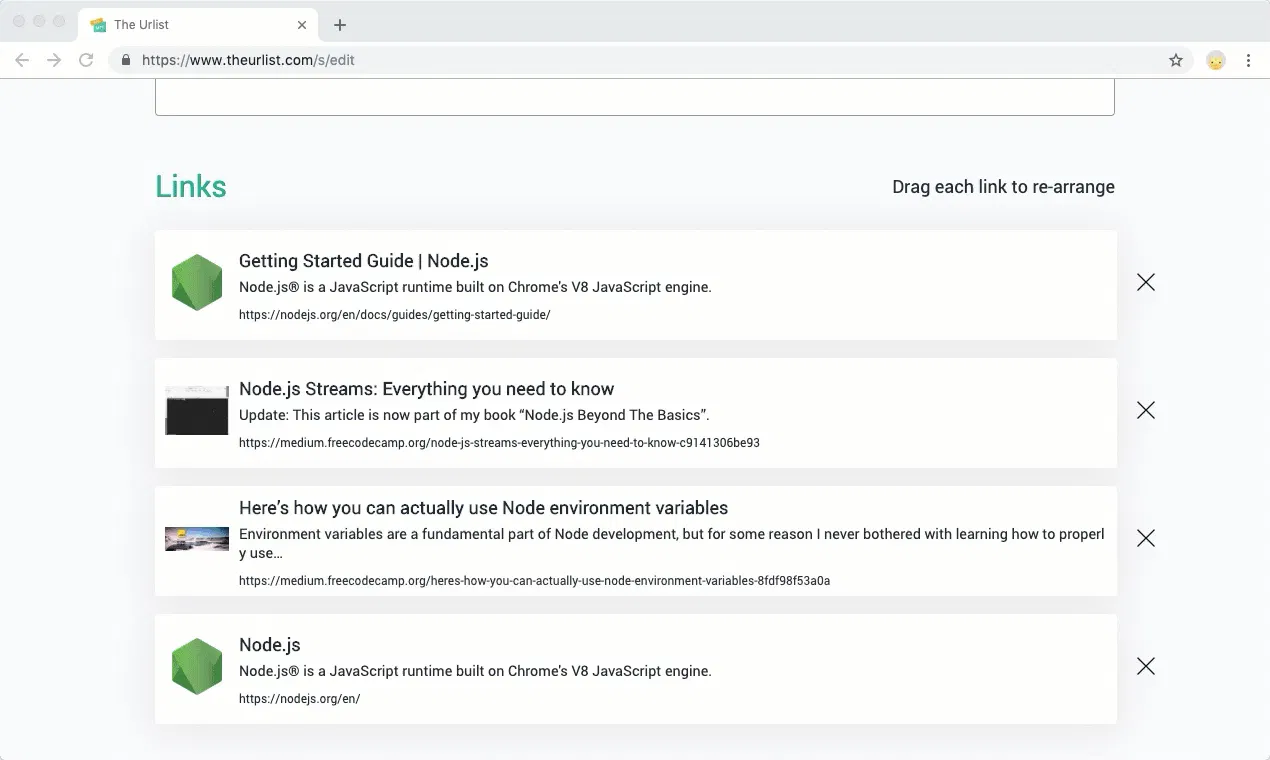
Task: Bookmark this page with the star icon
Action: (1176, 60)
